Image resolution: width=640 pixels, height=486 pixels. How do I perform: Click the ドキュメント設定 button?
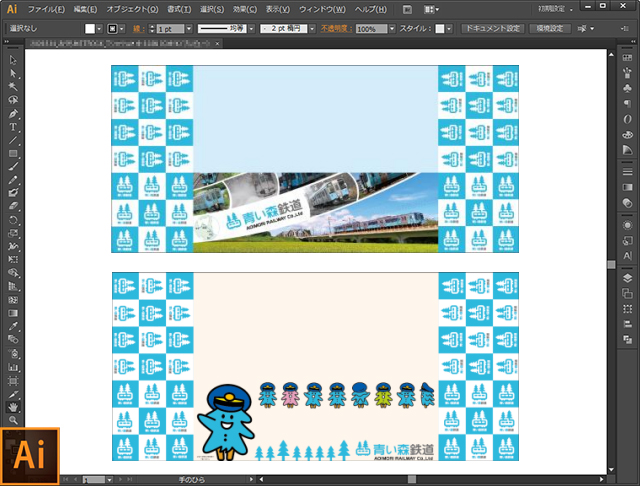click(492, 29)
